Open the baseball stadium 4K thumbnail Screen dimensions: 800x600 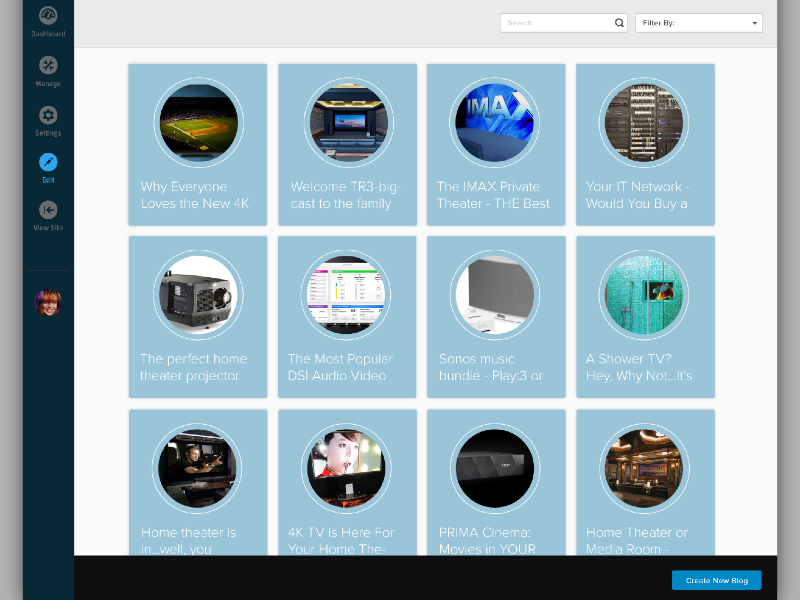198,122
